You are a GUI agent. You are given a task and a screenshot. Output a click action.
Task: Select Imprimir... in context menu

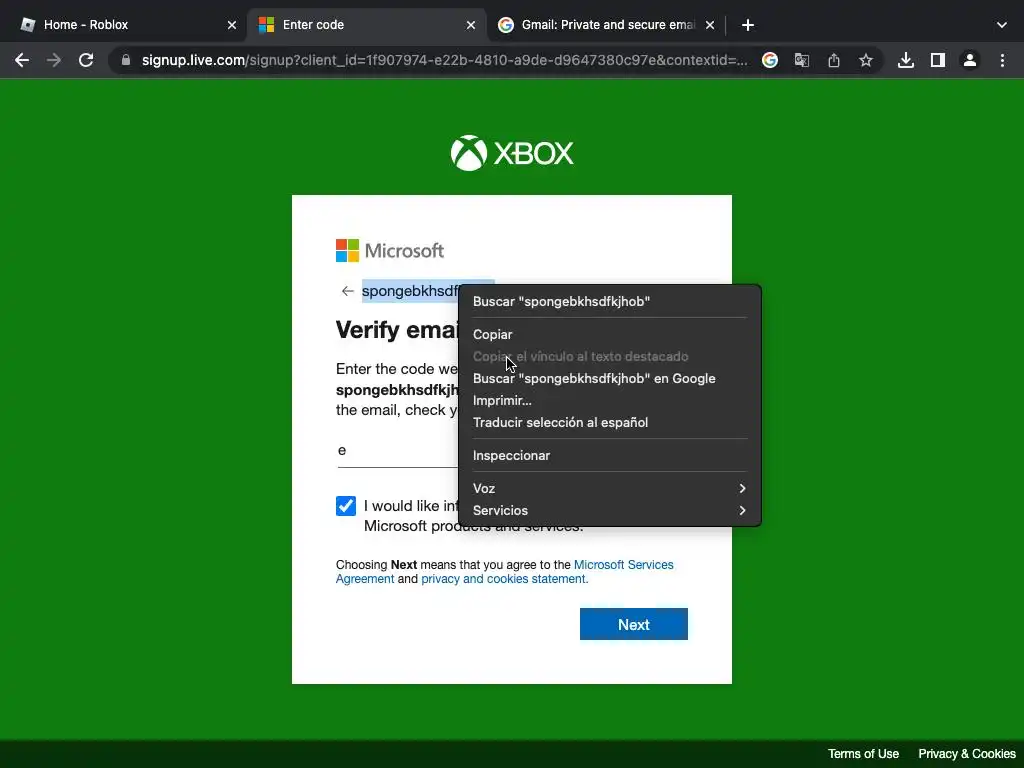(x=609, y=401)
